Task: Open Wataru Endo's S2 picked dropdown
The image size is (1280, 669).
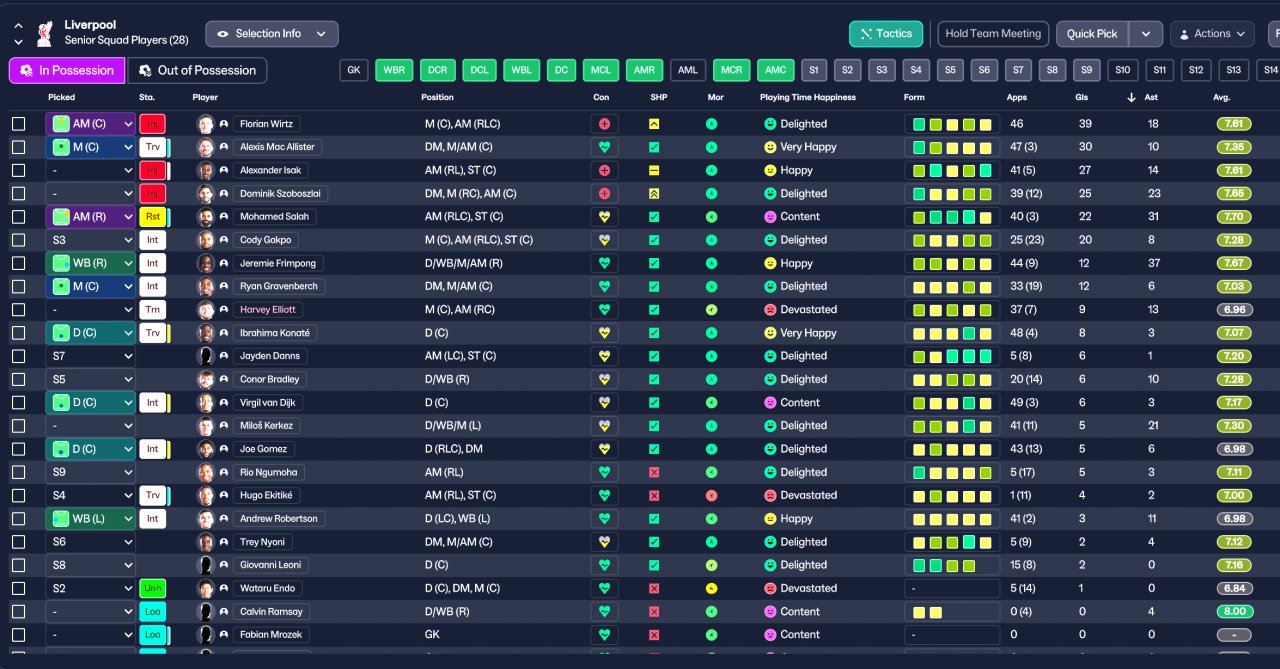Action: (90, 588)
